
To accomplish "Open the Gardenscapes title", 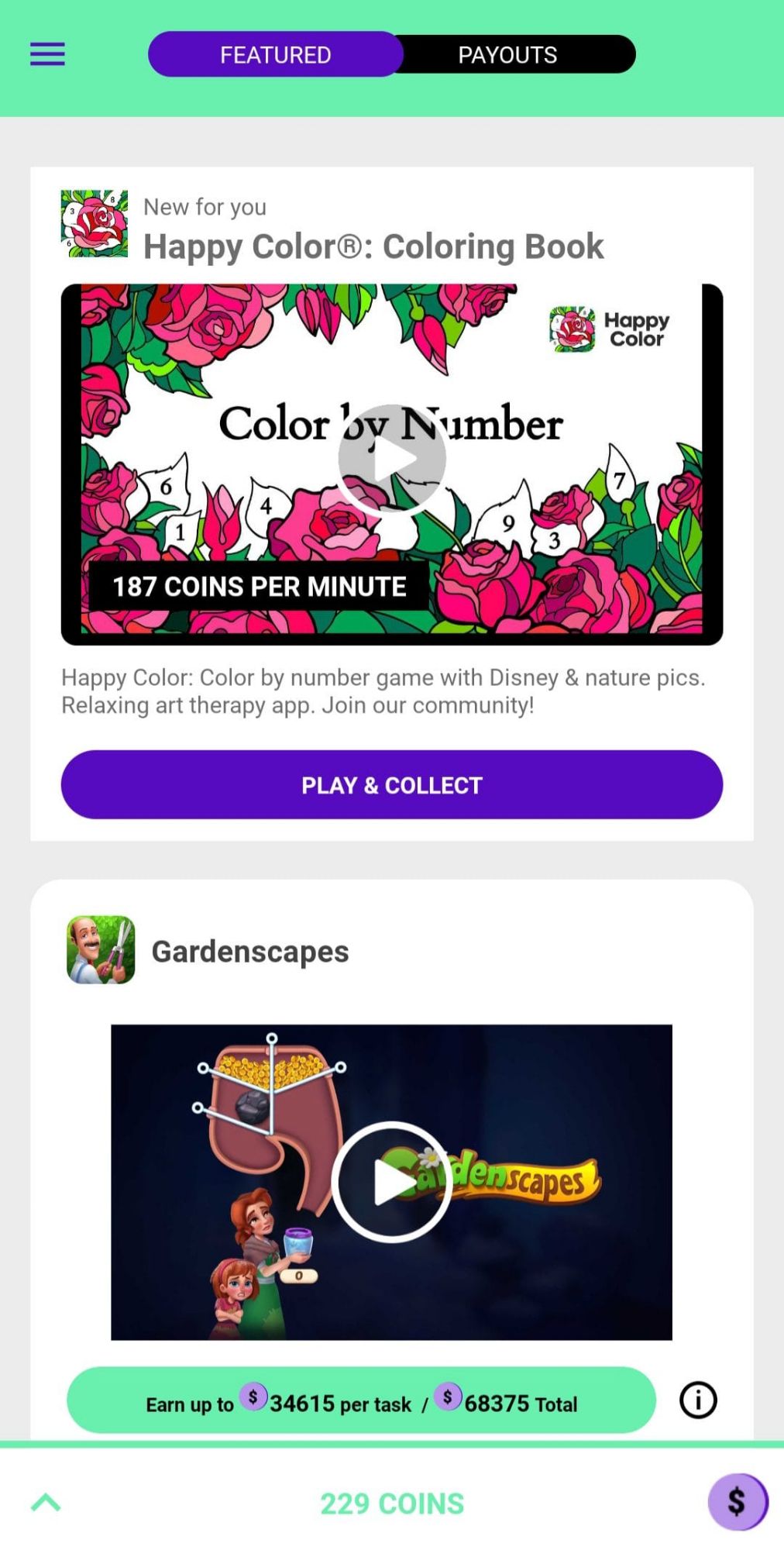I will click(250, 951).
